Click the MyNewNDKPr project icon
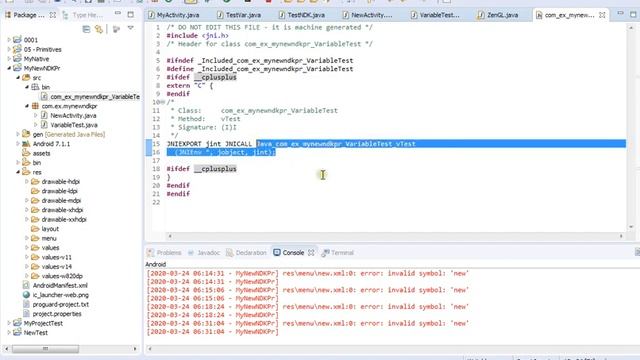Image resolution: width=640 pixels, height=360 pixels. (x=17, y=68)
